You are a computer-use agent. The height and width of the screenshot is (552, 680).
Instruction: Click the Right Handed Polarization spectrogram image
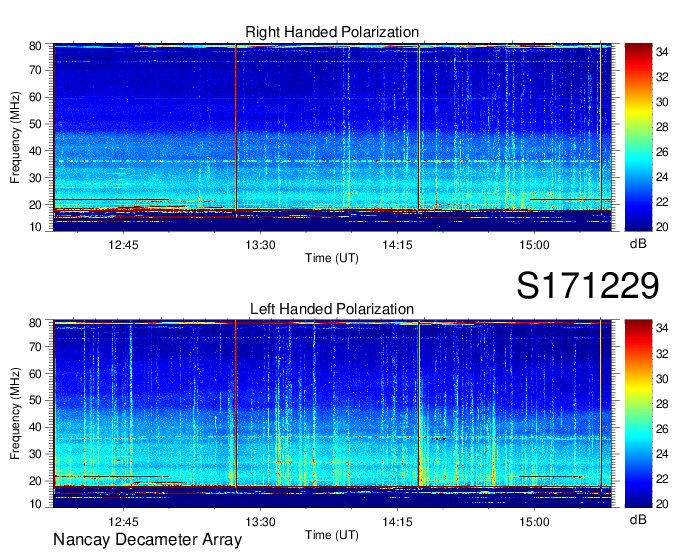(332, 137)
